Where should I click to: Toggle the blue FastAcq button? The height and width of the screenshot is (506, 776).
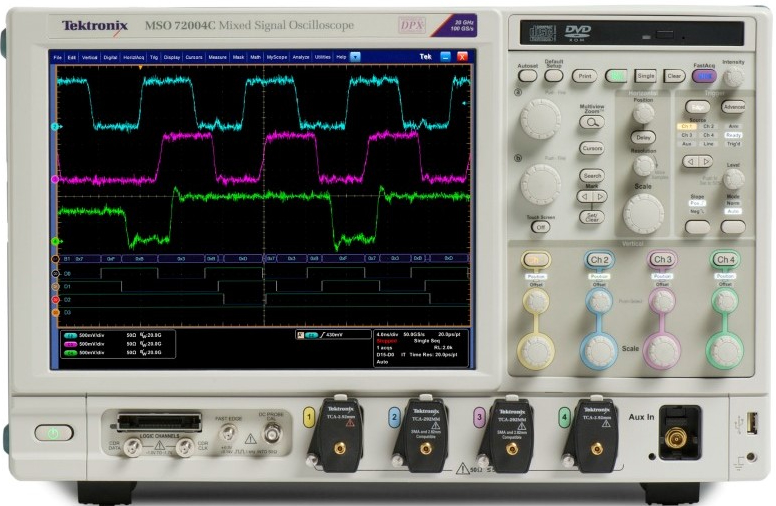point(705,76)
